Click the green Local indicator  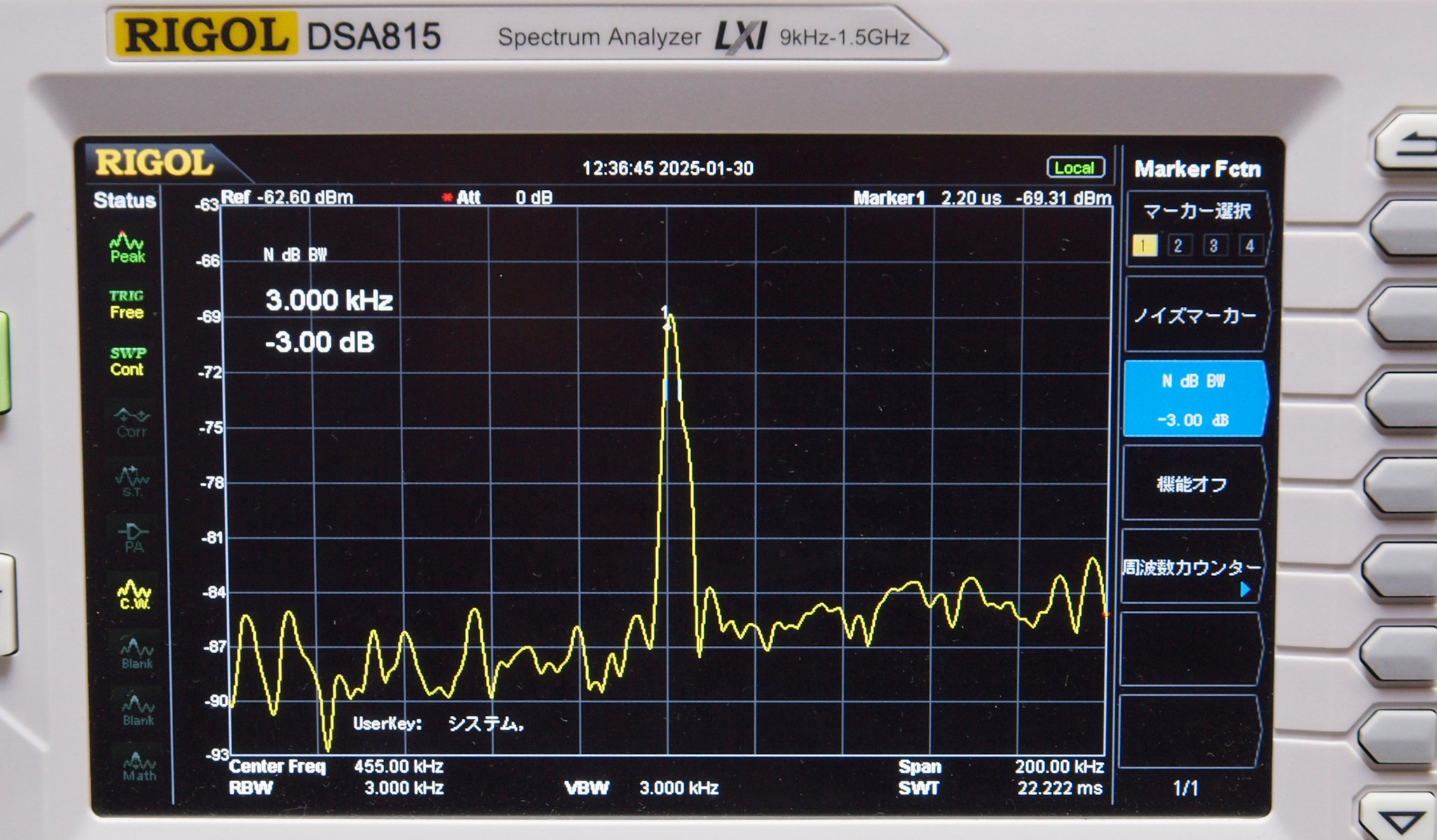1075,168
